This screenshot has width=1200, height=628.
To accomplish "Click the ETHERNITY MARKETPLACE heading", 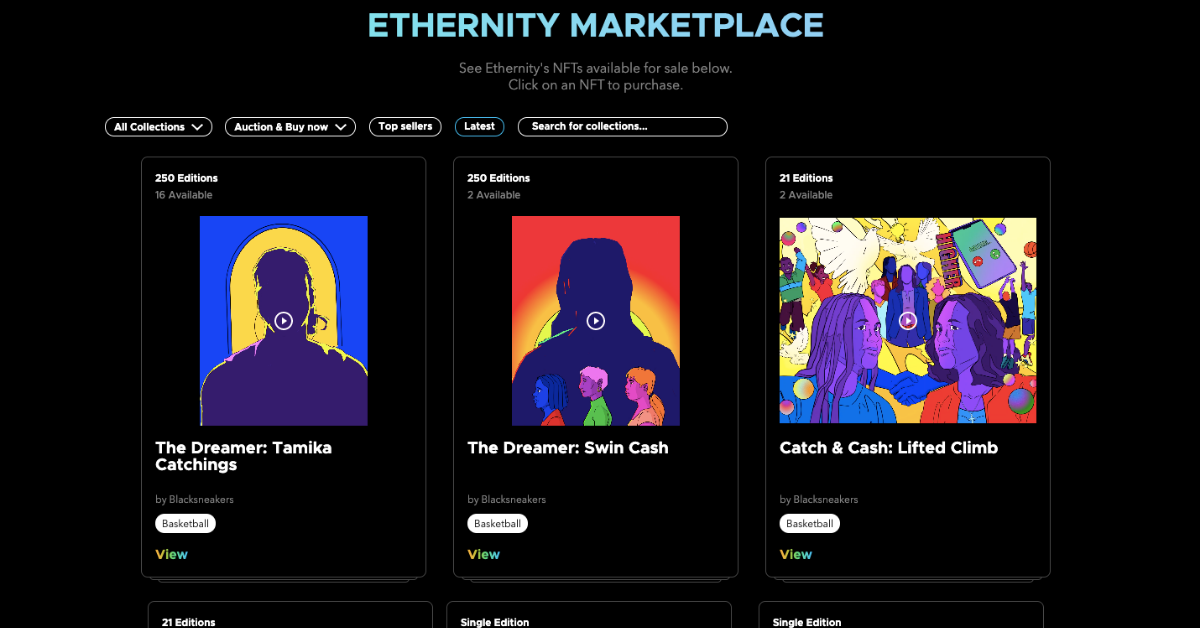I will pyautogui.click(x=597, y=24).
